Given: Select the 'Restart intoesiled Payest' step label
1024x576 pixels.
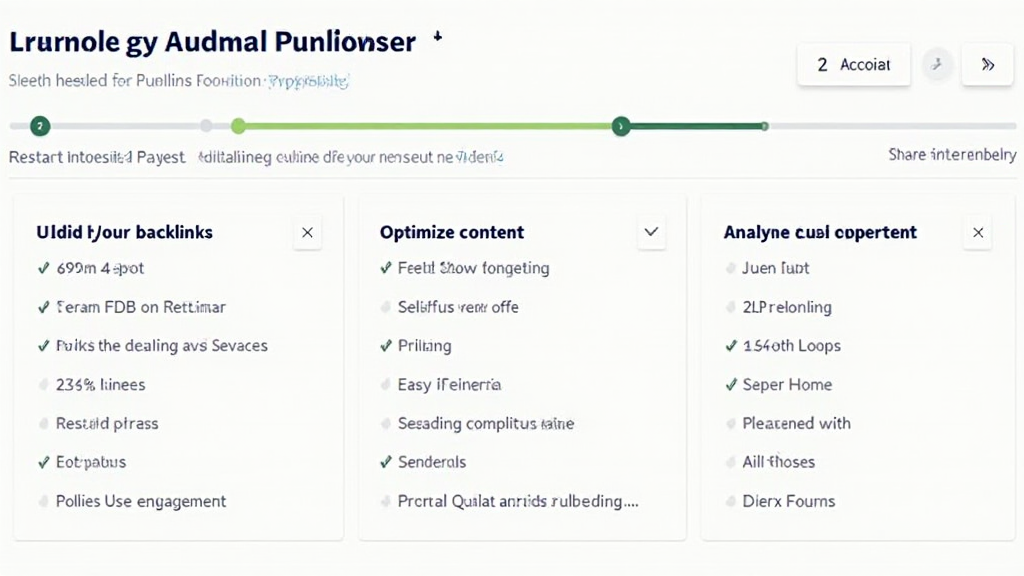Looking at the screenshot, I should coord(97,157).
